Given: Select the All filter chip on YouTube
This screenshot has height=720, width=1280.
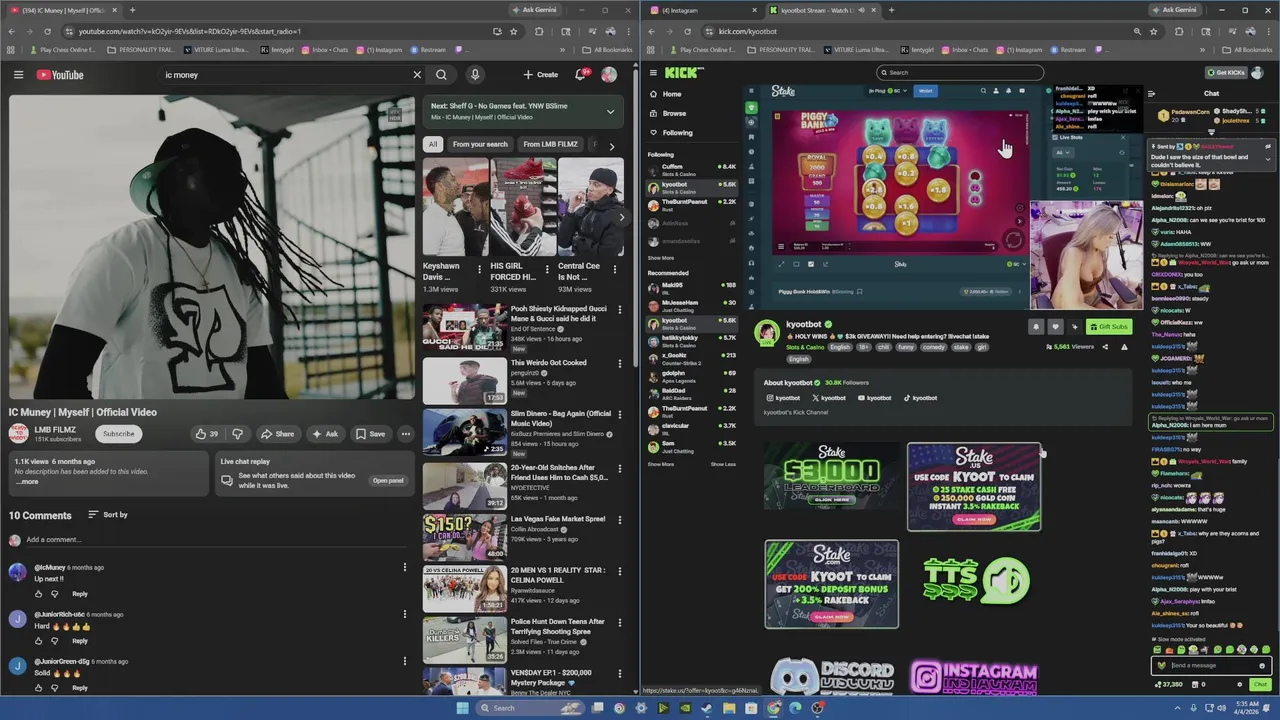Looking at the screenshot, I should (433, 144).
